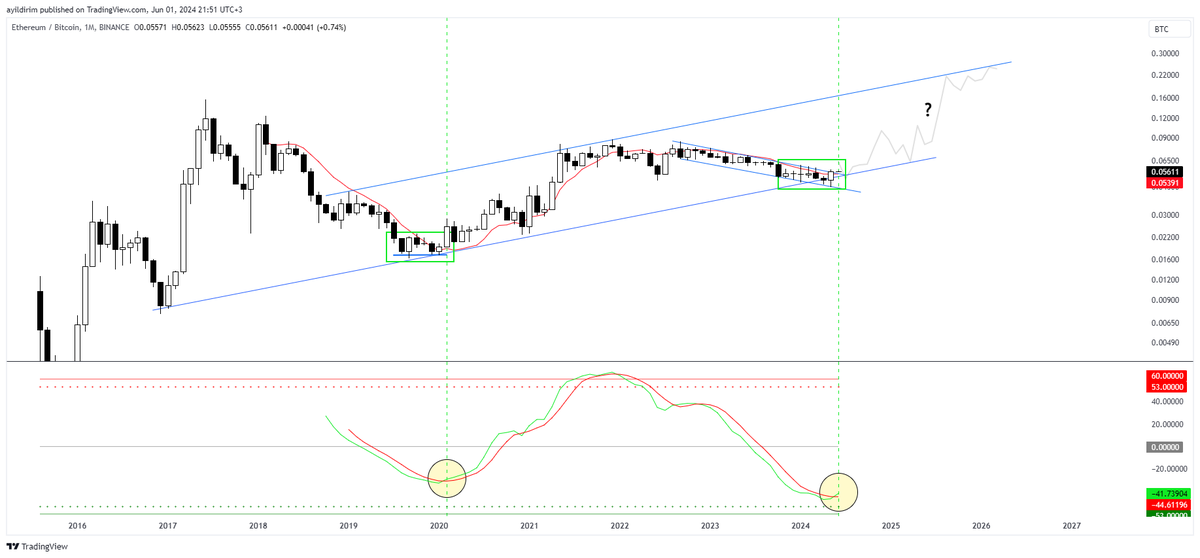
Task: Click the 2027 time axis label
Action: tap(1072, 524)
